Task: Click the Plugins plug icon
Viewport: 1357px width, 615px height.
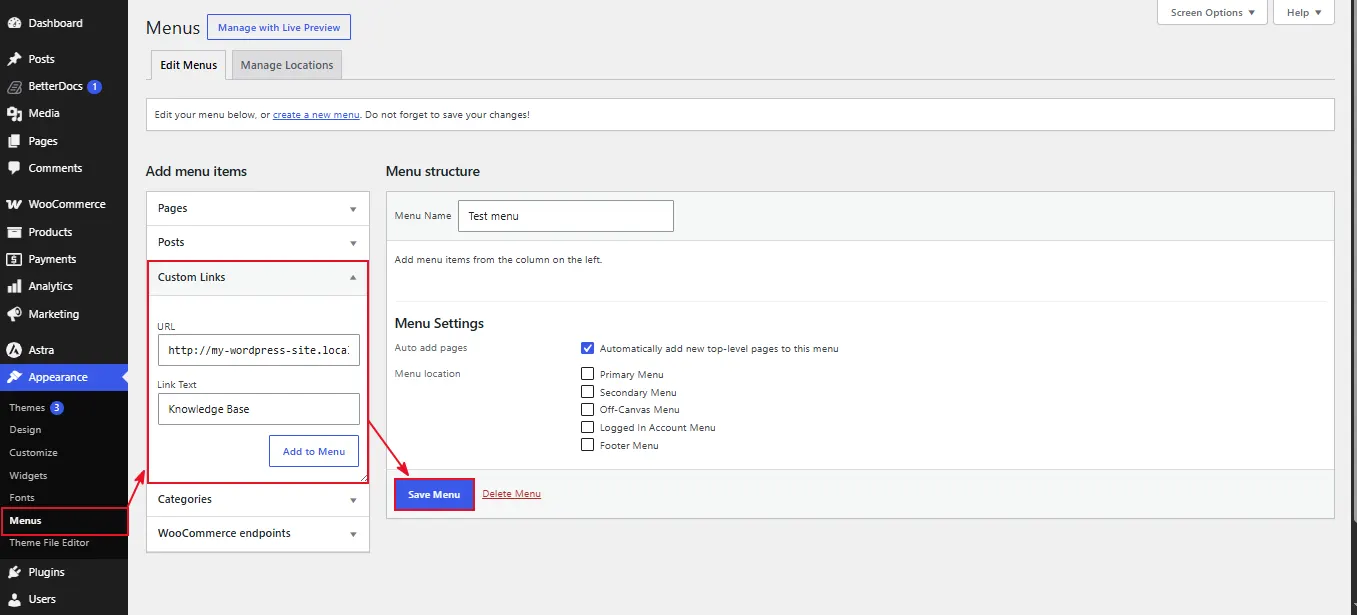Action: pos(14,572)
